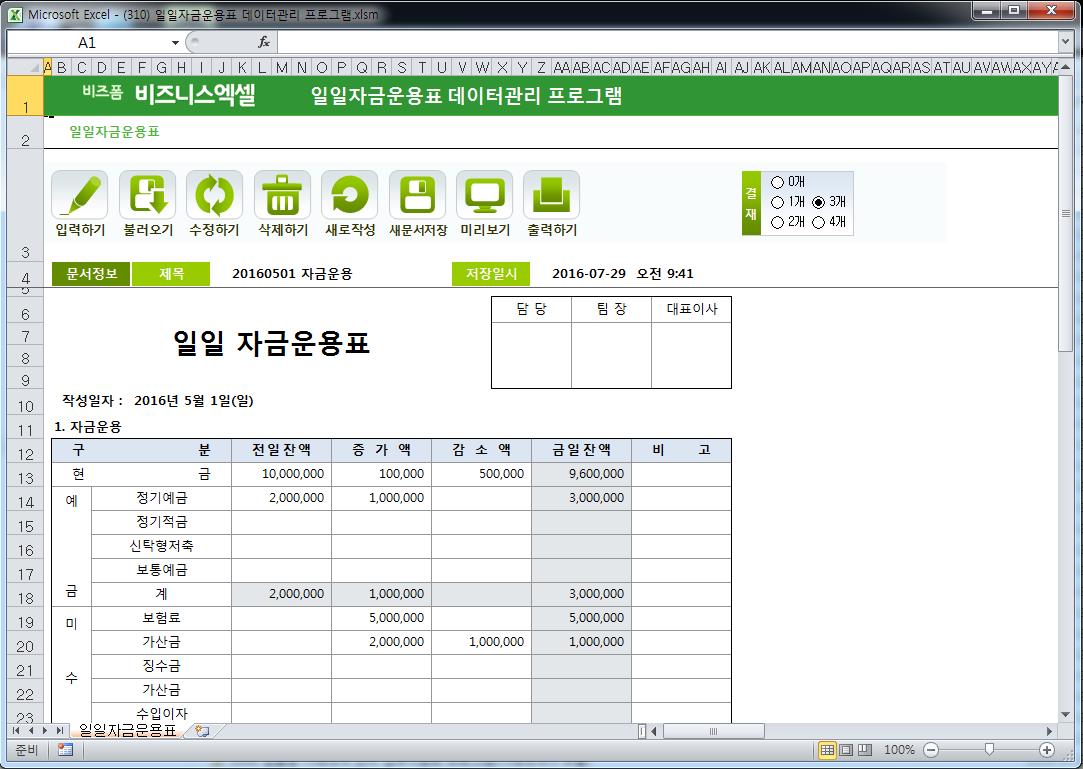Select the 1개 approval radio button

pyautogui.click(x=778, y=202)
